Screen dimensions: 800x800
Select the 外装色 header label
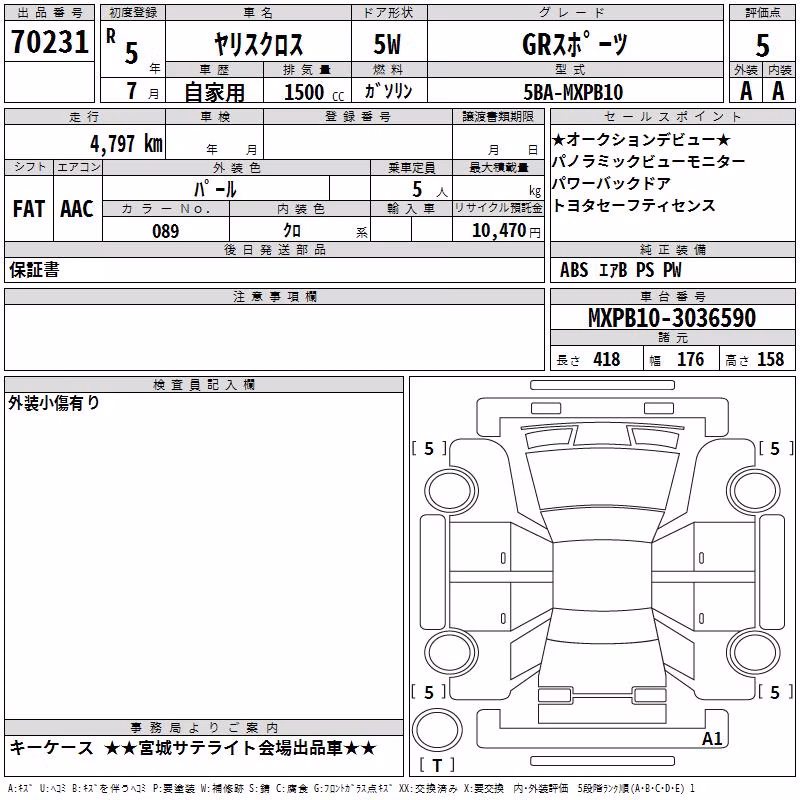tap(236, 167)
